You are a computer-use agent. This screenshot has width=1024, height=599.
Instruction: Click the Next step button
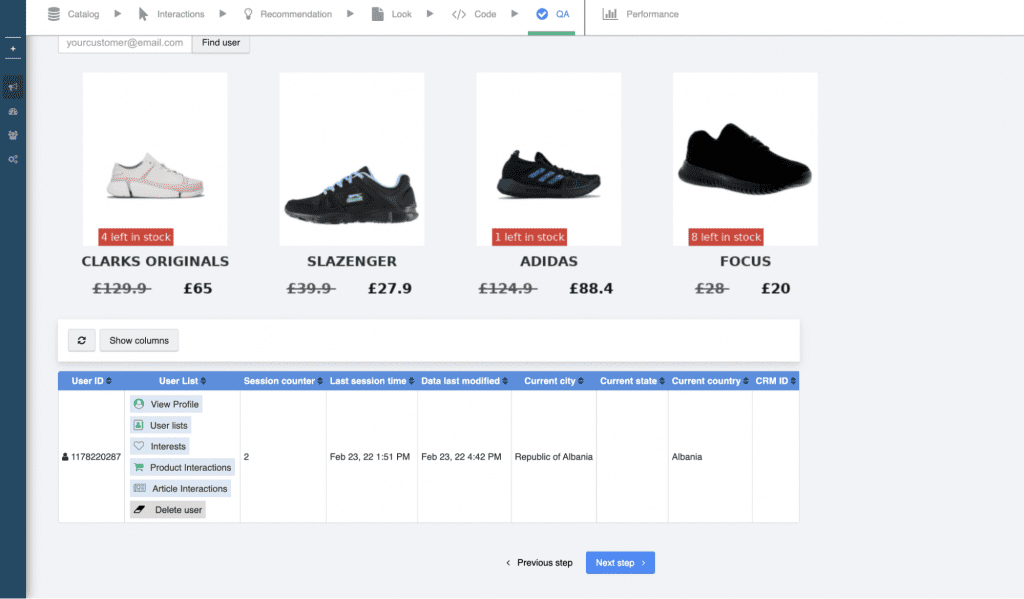click(620, 563)
